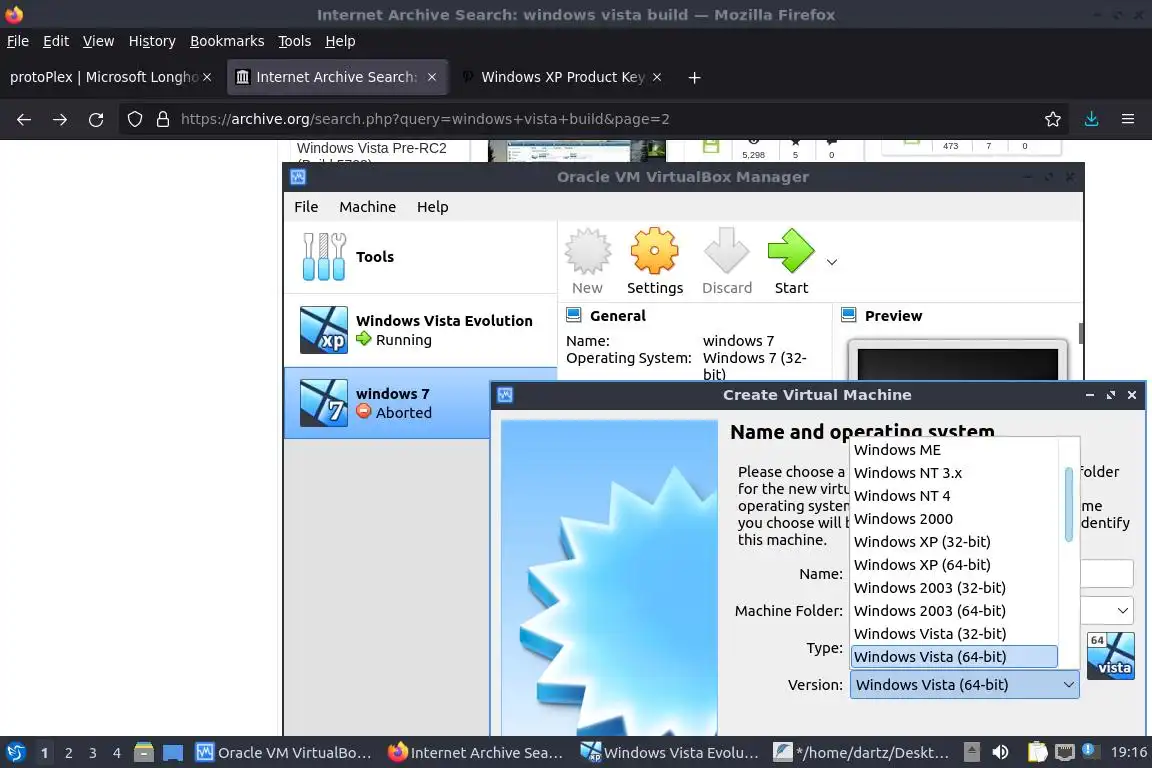
Task: Select the windows 7 aborted VM
Action: point(388,403)
